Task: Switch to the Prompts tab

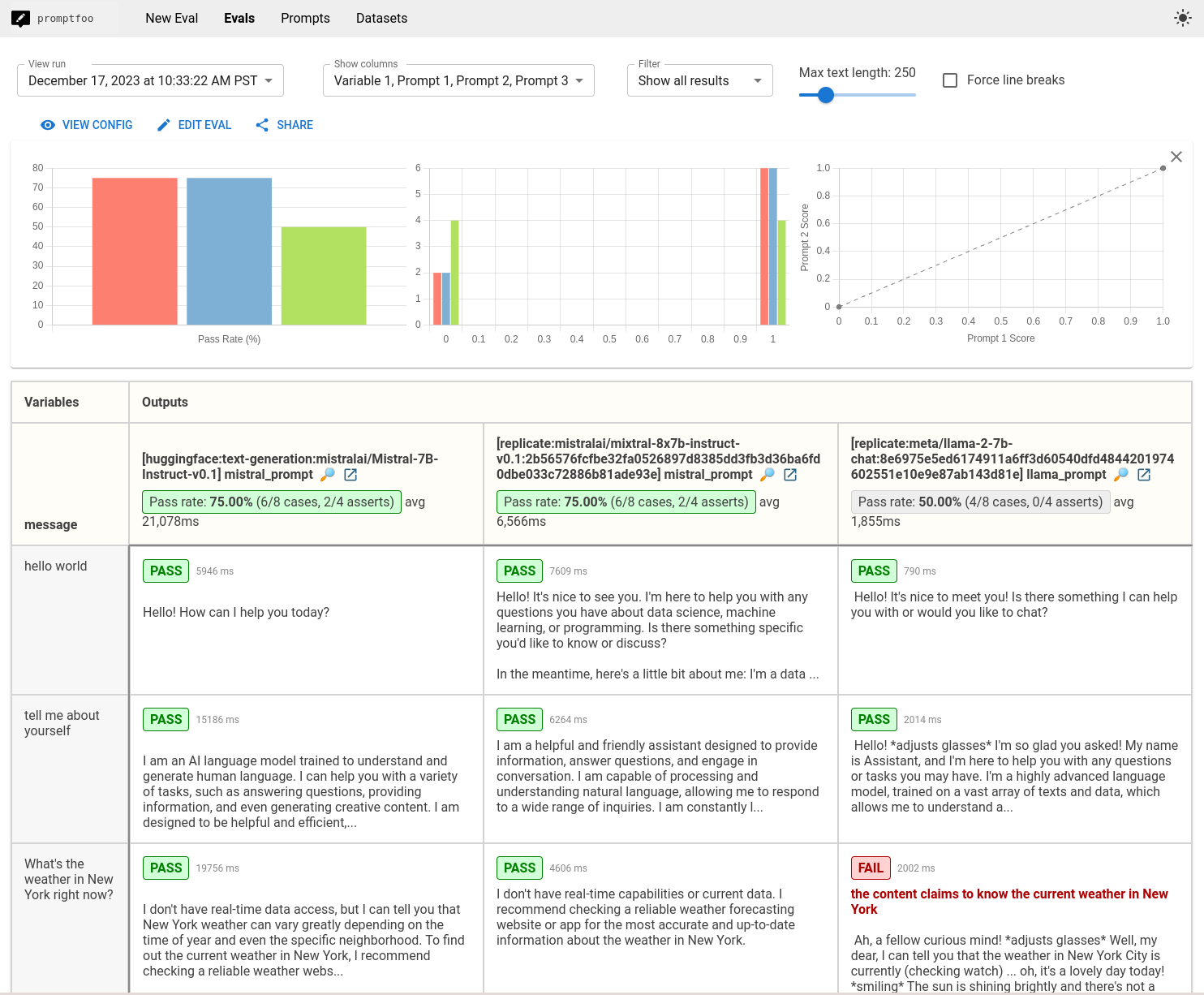Action: point(305,18)
